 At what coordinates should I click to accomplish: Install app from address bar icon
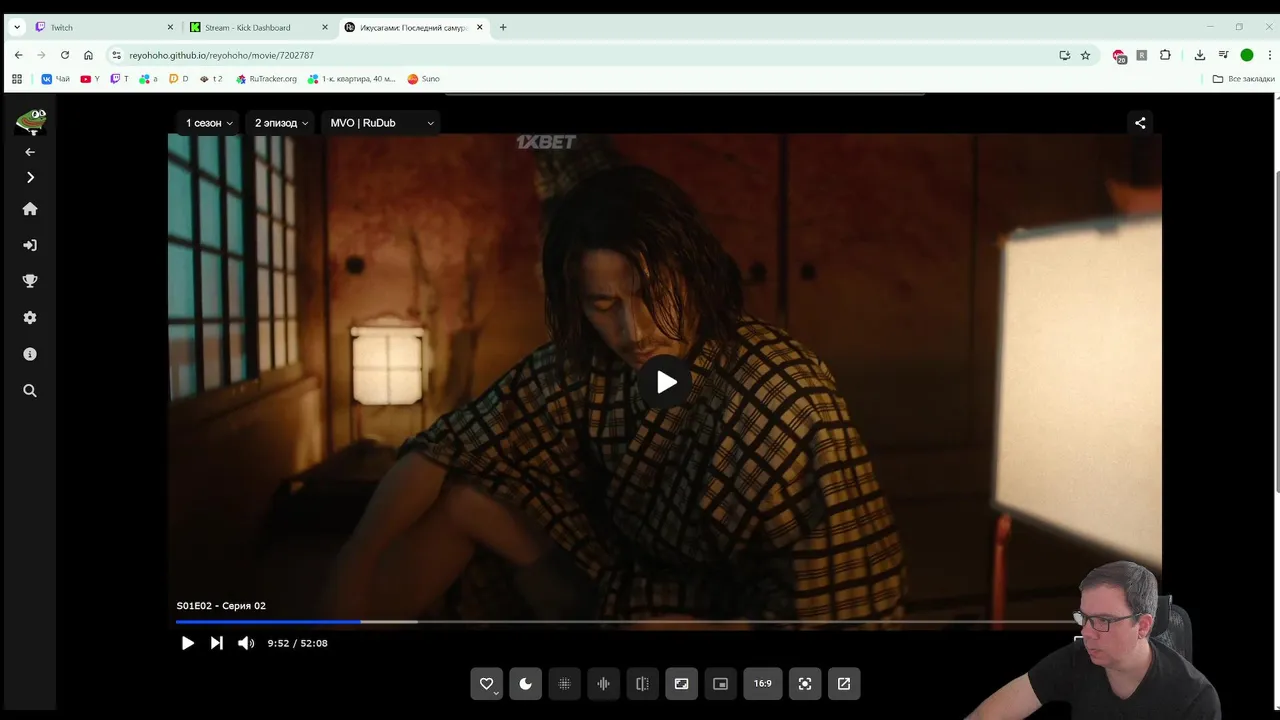click(1064, 55)
